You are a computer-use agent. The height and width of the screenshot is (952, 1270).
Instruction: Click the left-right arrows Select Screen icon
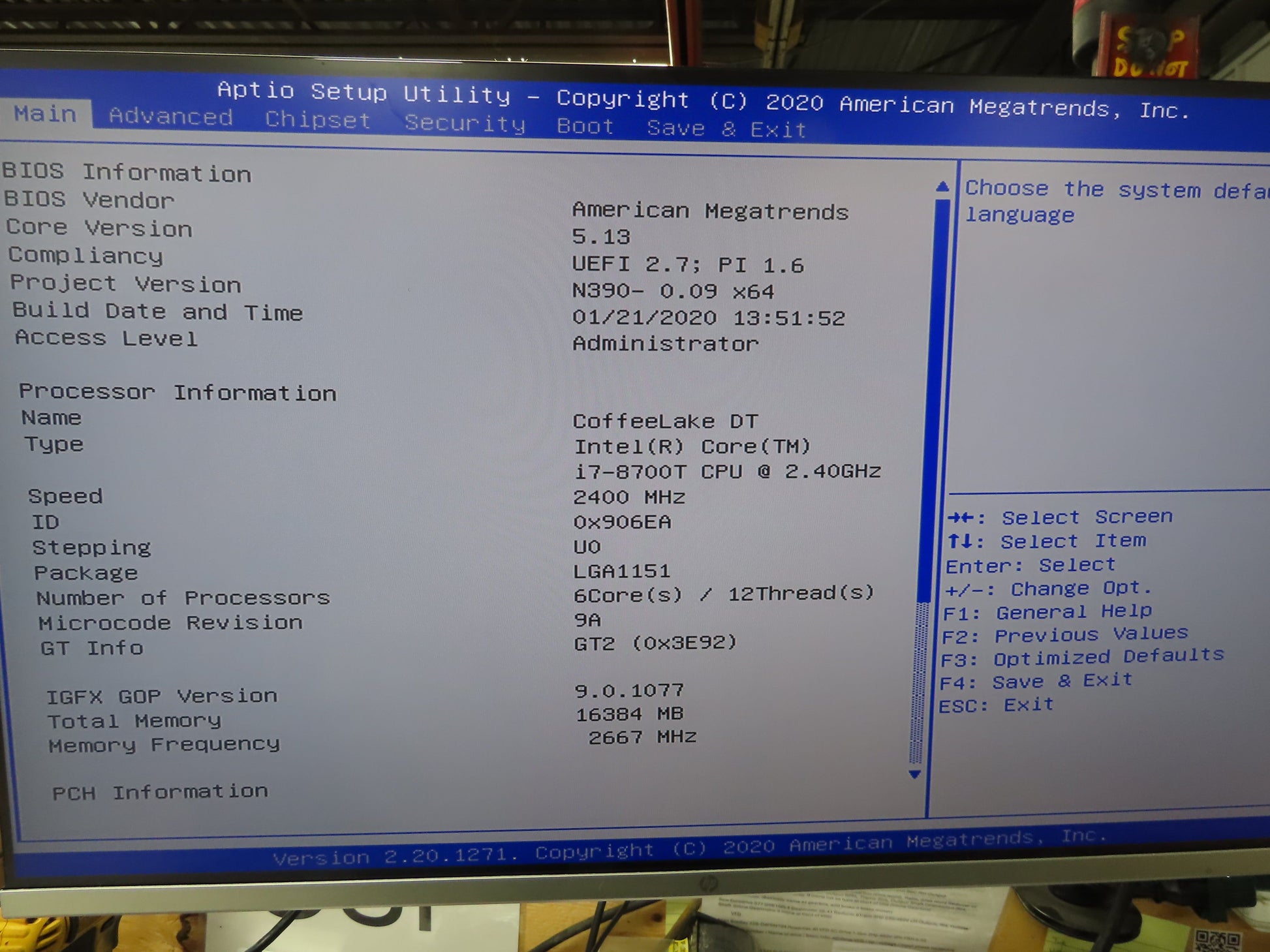[962, 518]
